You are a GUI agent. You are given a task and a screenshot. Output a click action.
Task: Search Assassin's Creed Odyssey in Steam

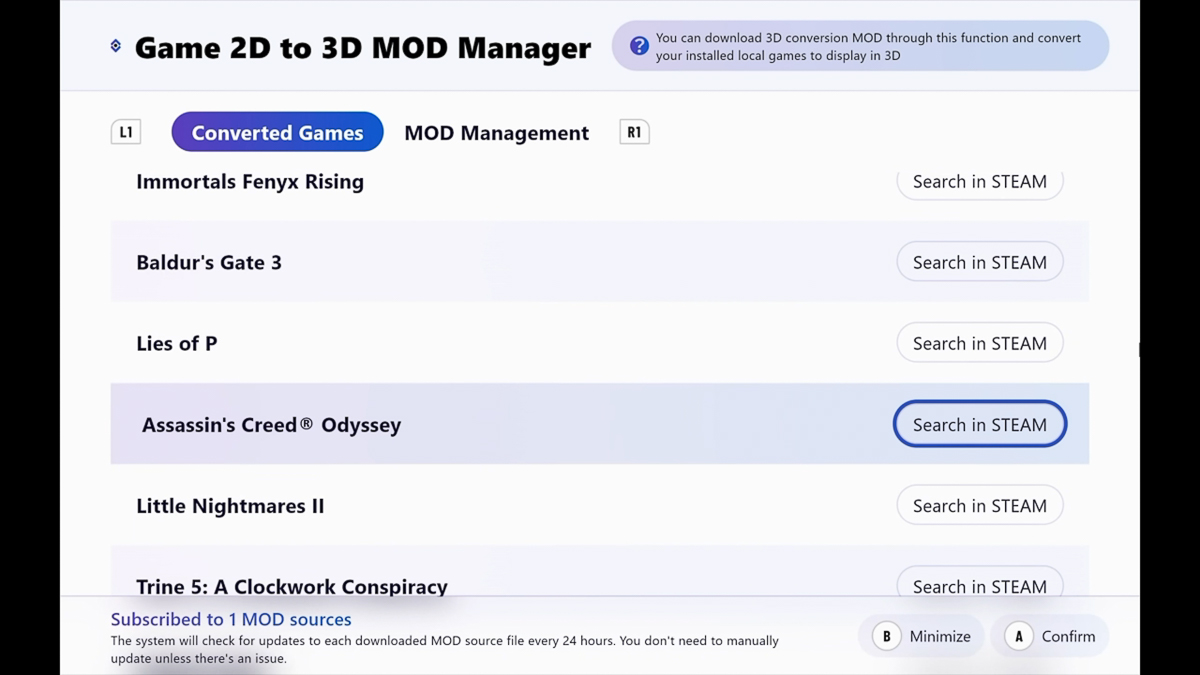point(979,424)
